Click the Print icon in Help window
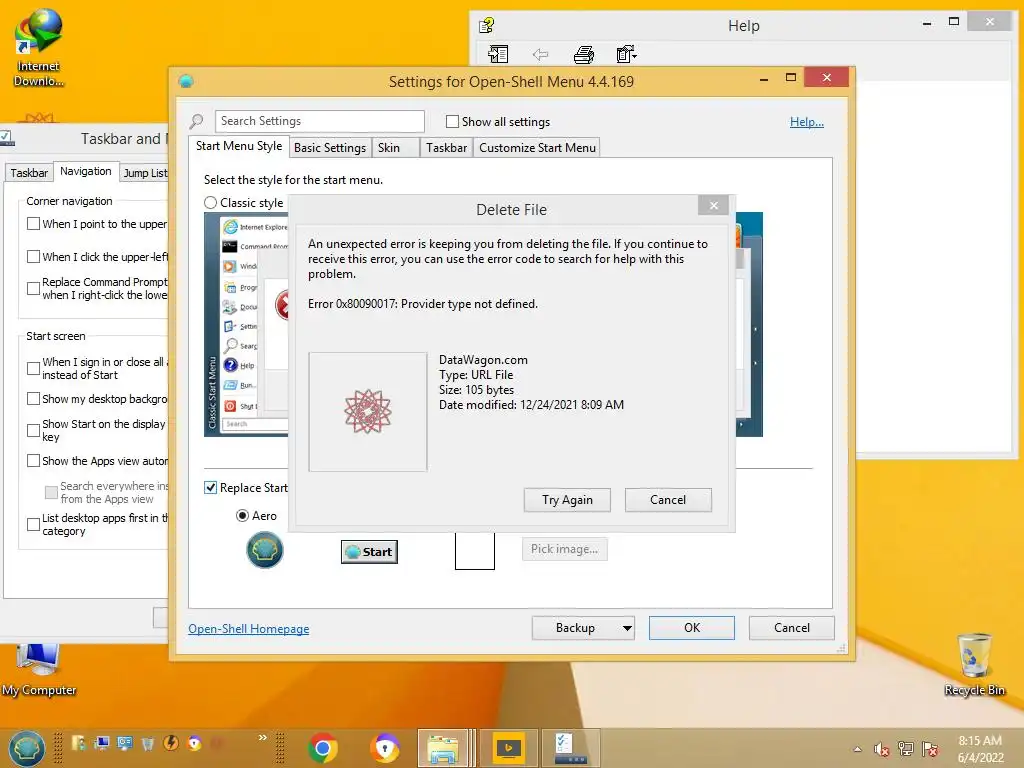 [583, 55]
